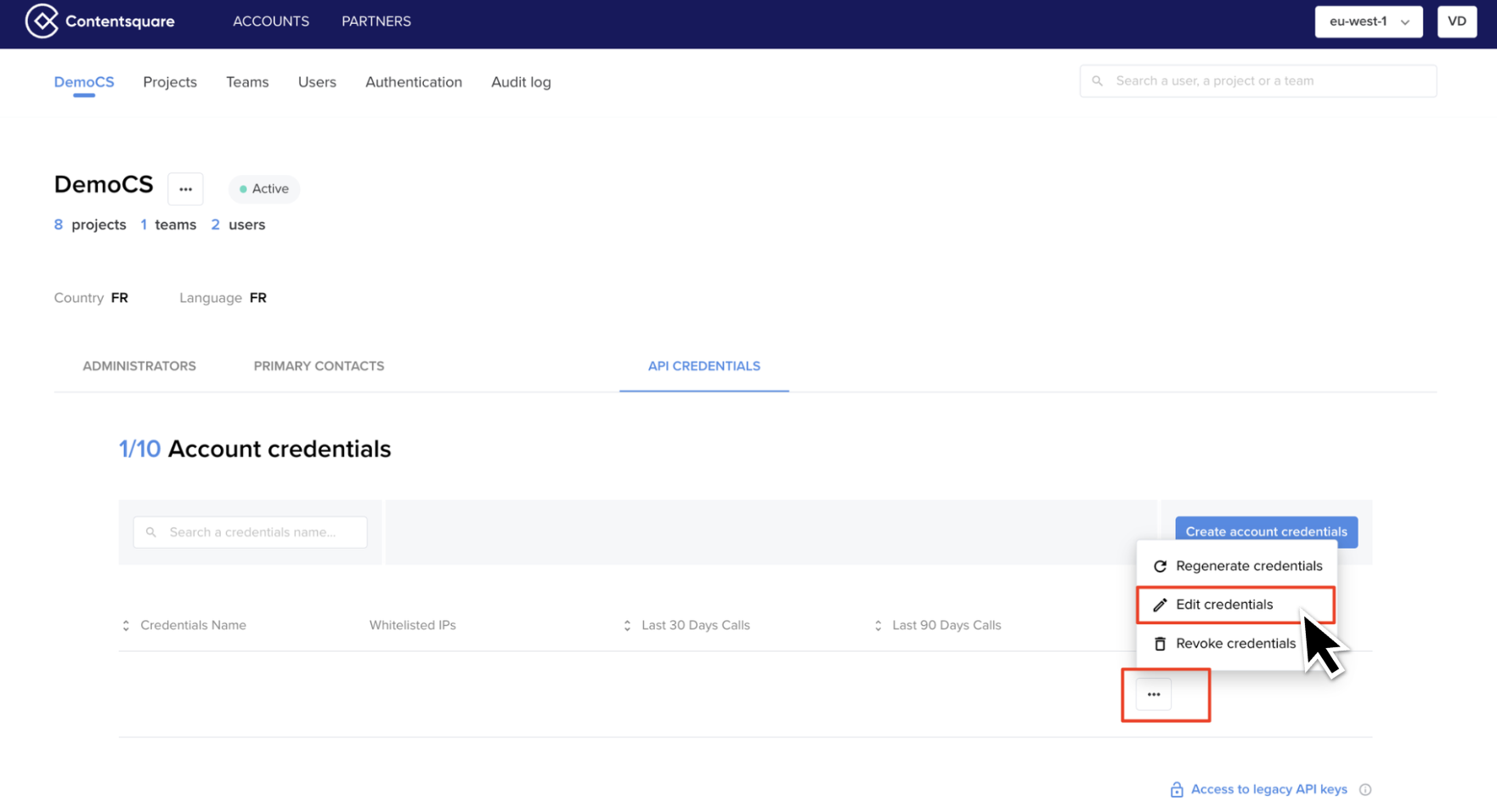Switch to the Primary Contacts tab

[x=319, y=366]
